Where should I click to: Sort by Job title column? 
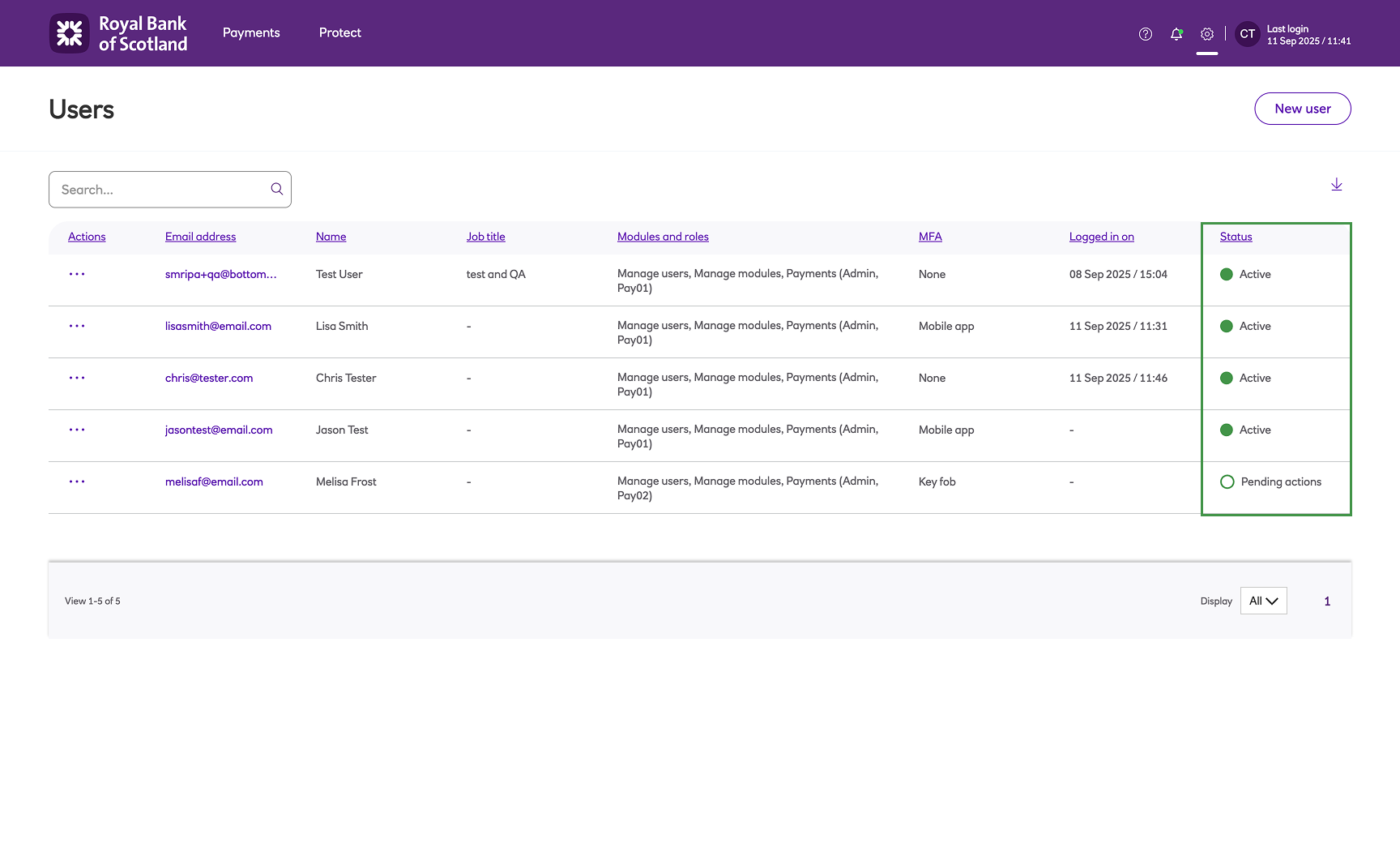(x=486, y=237)
